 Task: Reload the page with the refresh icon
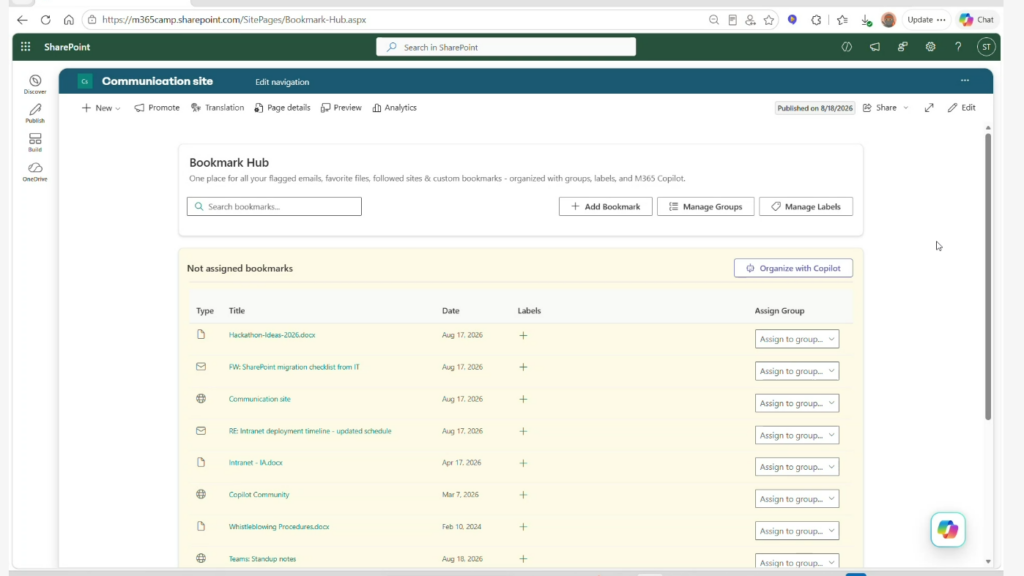pyautogui.click(x=46, y=20)
